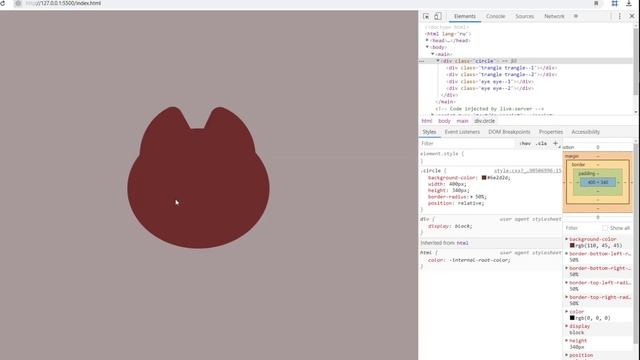Expand computed display property
640x360 pixels.
pyautogui.click(x=567, y=326)
